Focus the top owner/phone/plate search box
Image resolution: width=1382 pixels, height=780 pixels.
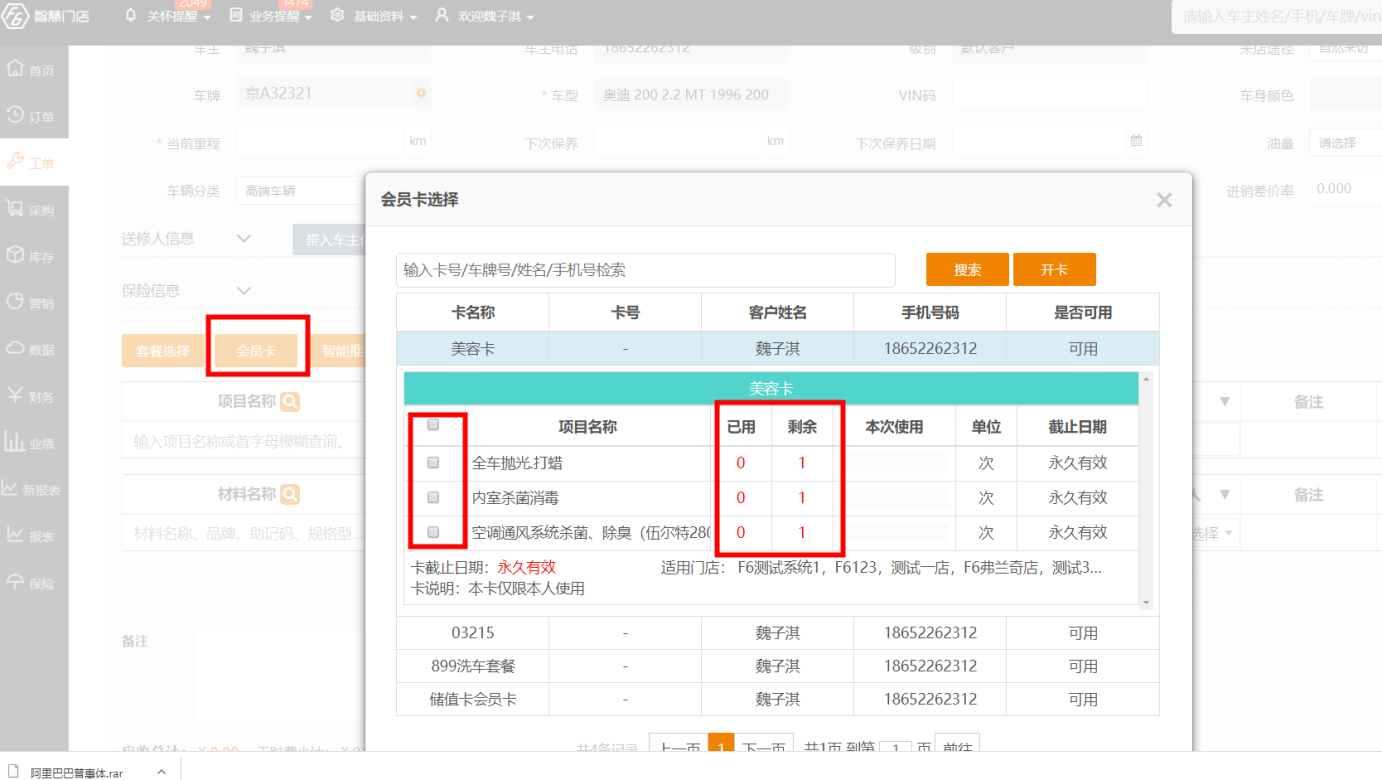(x=1277, y=17)
